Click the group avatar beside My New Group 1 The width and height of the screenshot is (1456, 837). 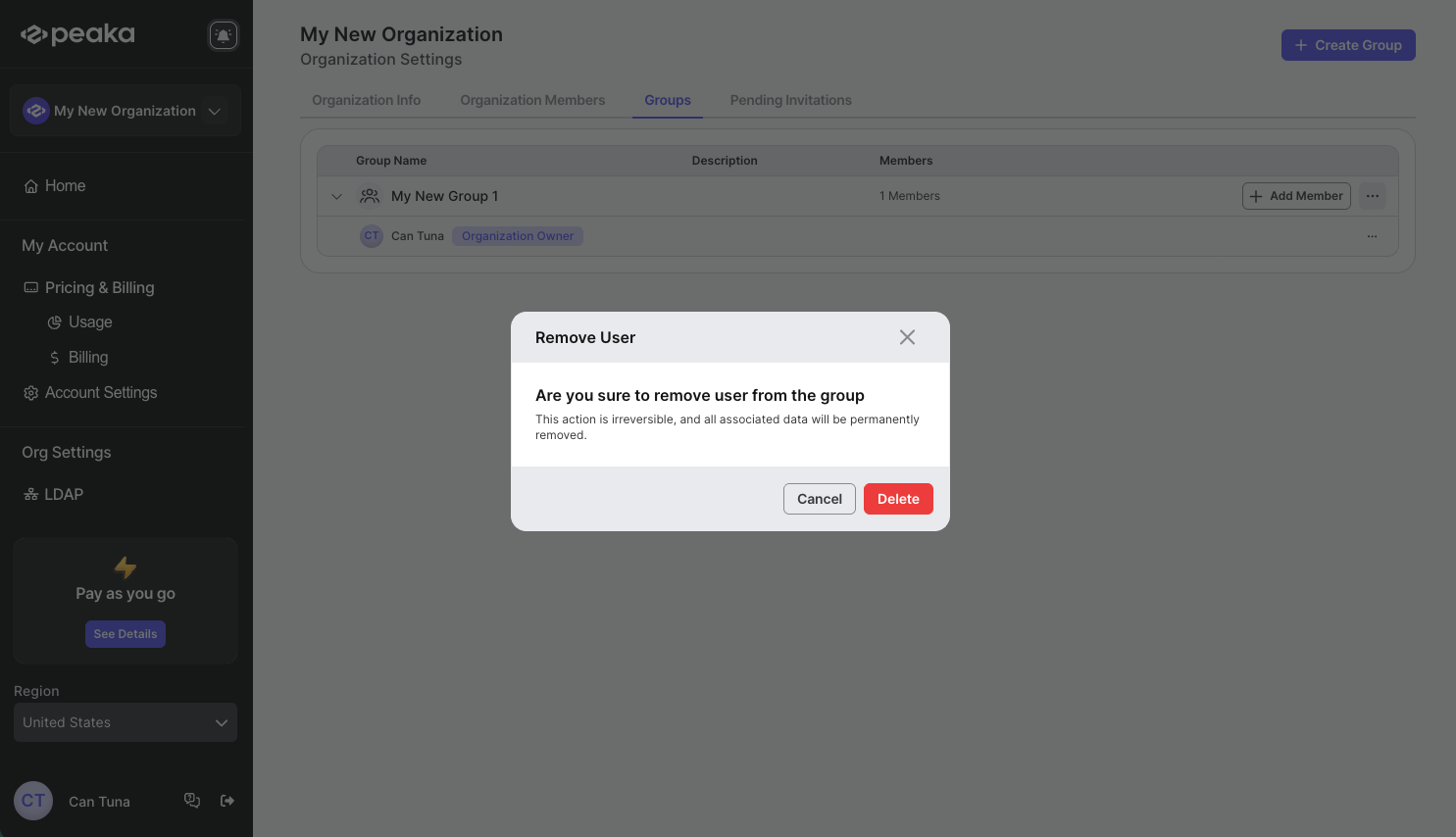370,195
